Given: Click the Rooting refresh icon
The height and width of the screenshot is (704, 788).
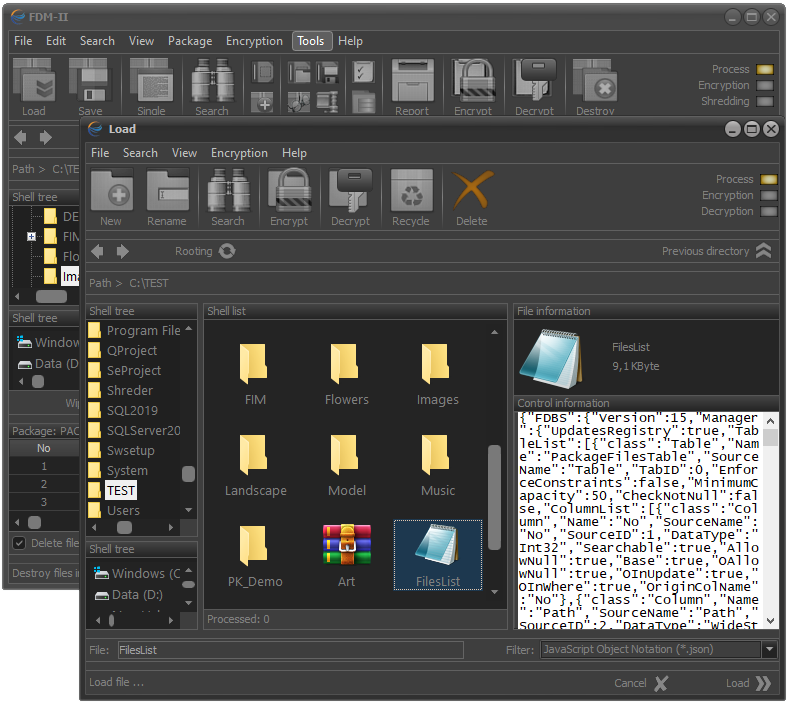Looking at the screenshot, I should pos(227,251).
